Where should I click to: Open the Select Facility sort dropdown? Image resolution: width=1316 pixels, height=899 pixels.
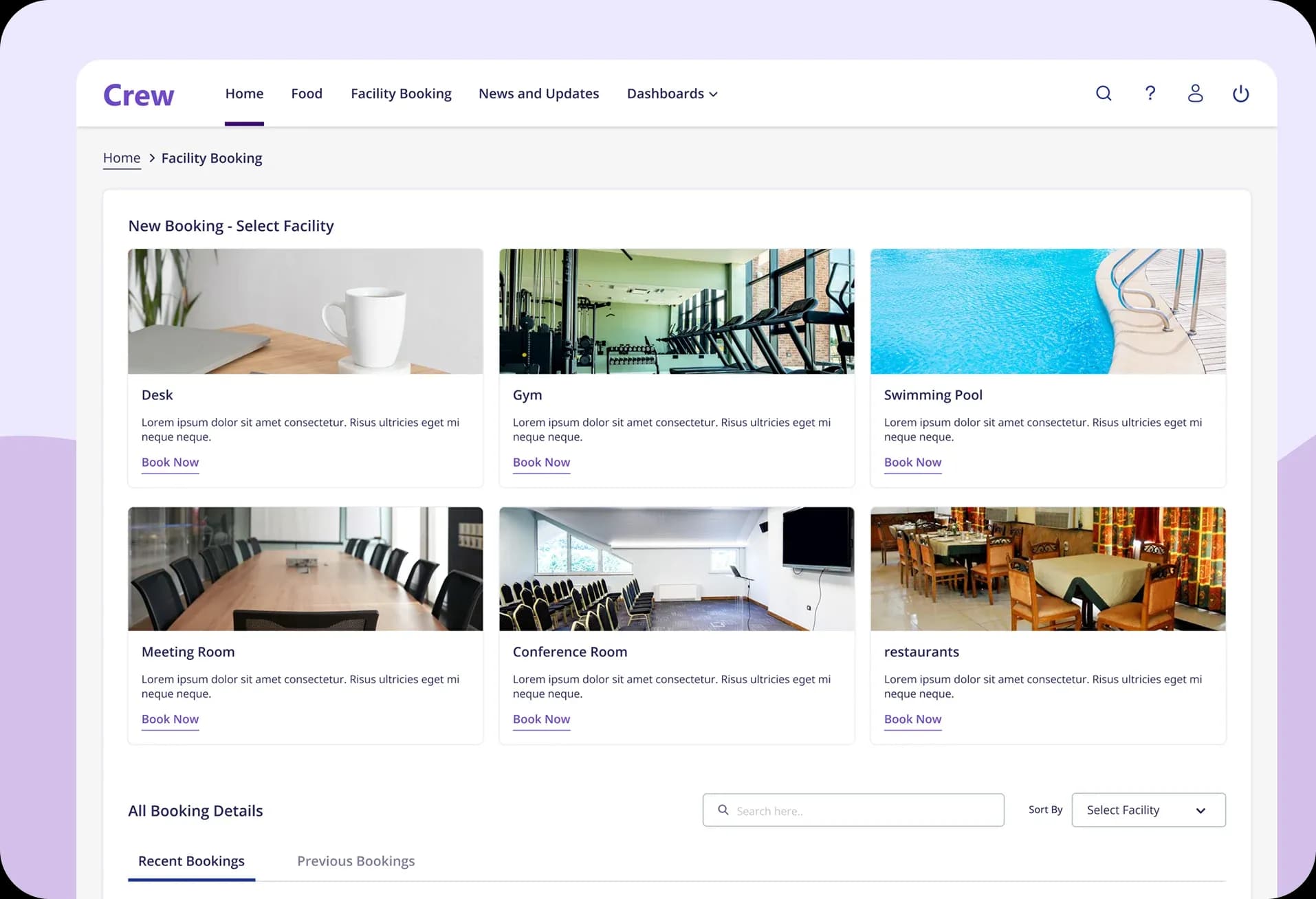pyautogui.click(x=1148, y=810)
